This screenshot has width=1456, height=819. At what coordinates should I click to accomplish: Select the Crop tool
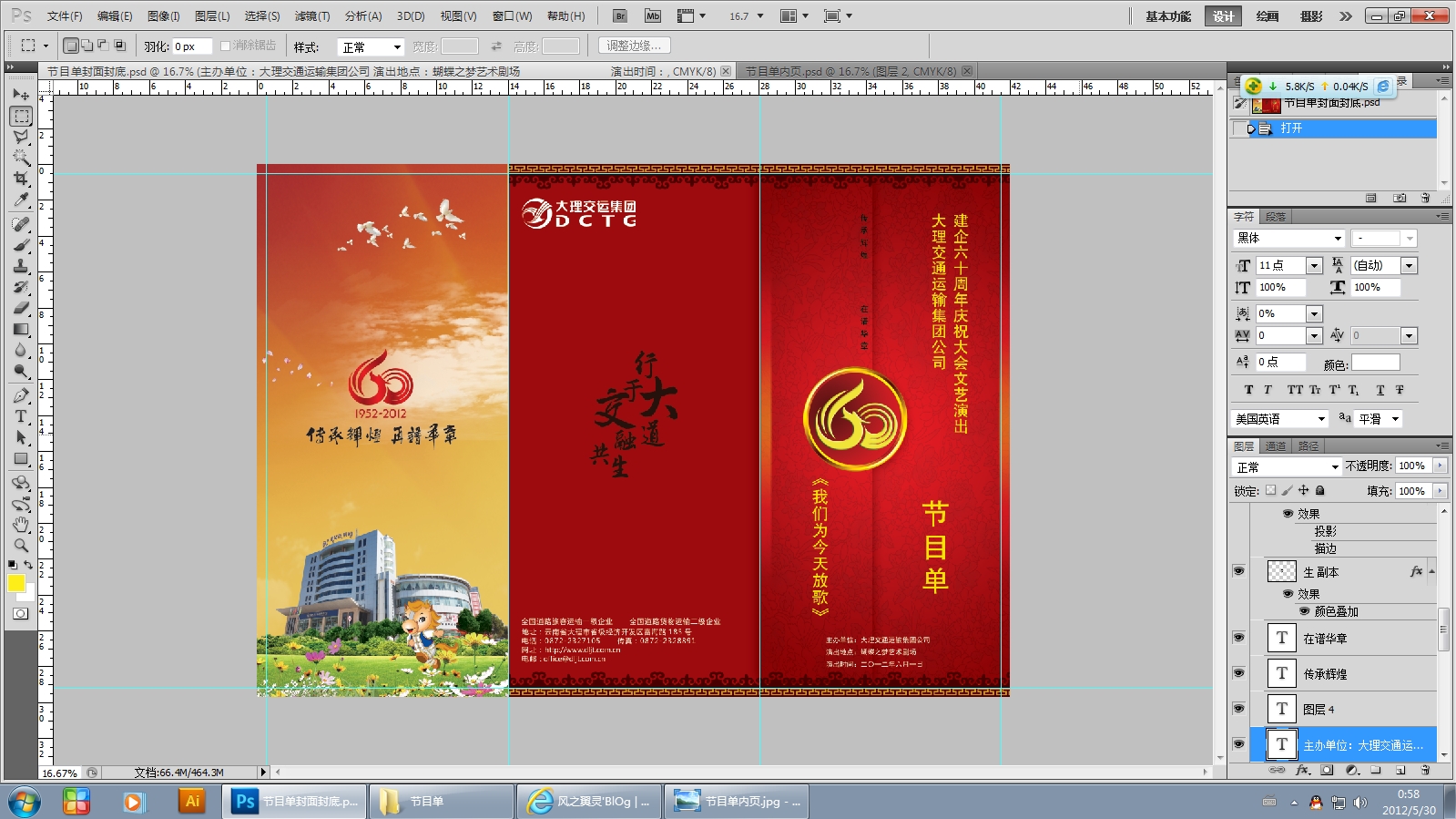21,179
